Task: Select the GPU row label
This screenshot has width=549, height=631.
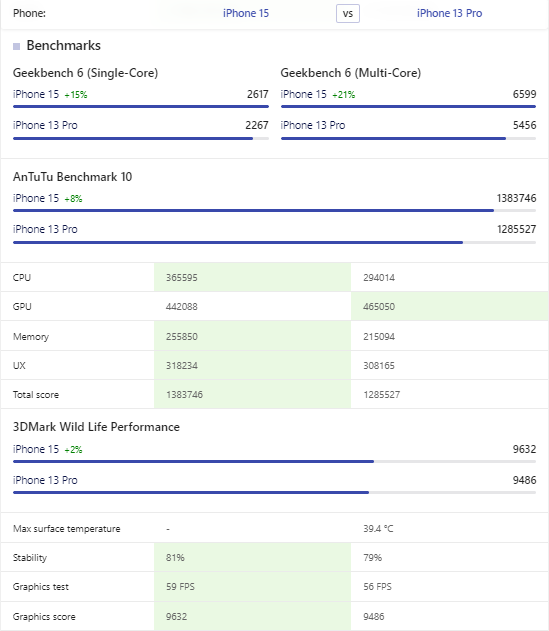Action: pos(22,307)
